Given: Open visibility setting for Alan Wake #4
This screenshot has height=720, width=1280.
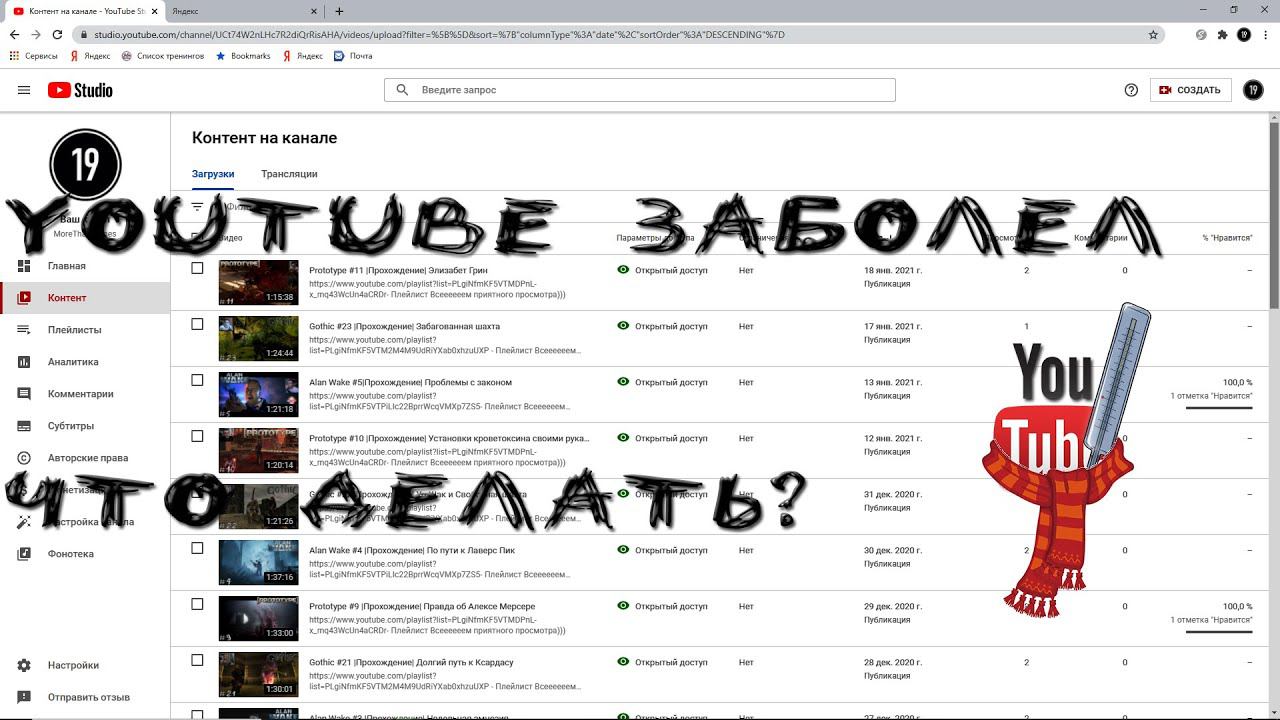Looking at the screenshot, I should [662, 550].
